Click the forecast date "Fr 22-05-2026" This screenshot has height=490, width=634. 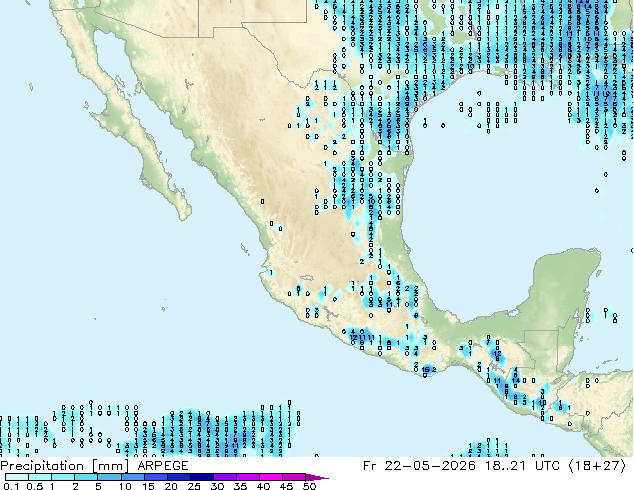point(419,466)
